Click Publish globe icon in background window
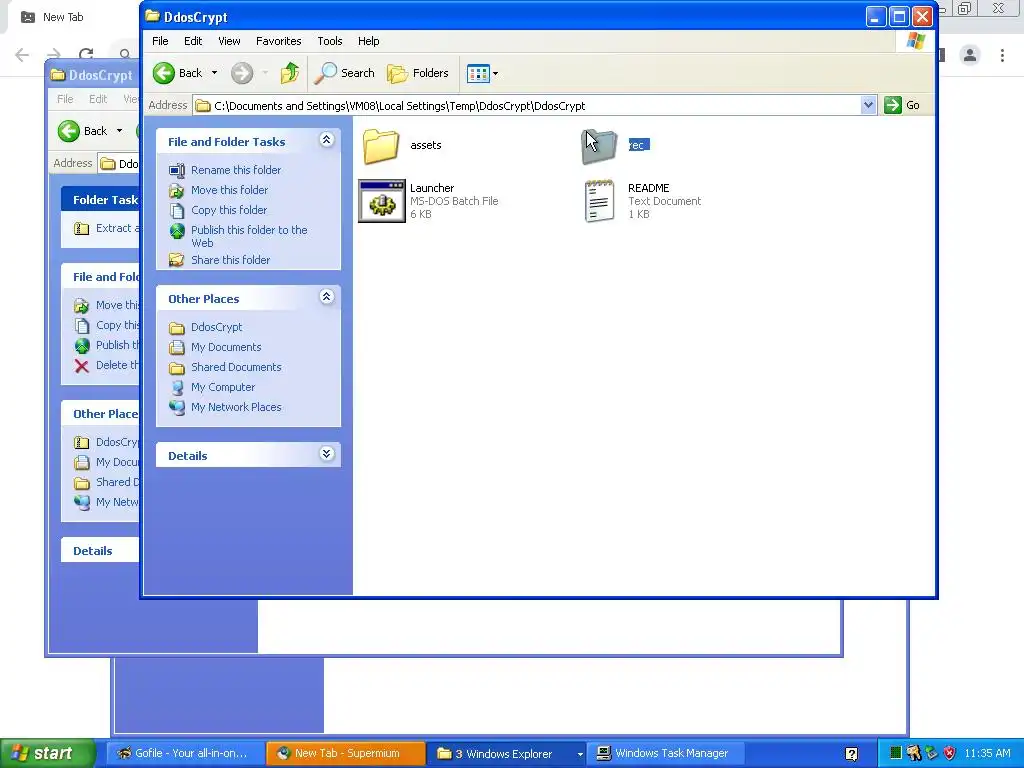 82,345
